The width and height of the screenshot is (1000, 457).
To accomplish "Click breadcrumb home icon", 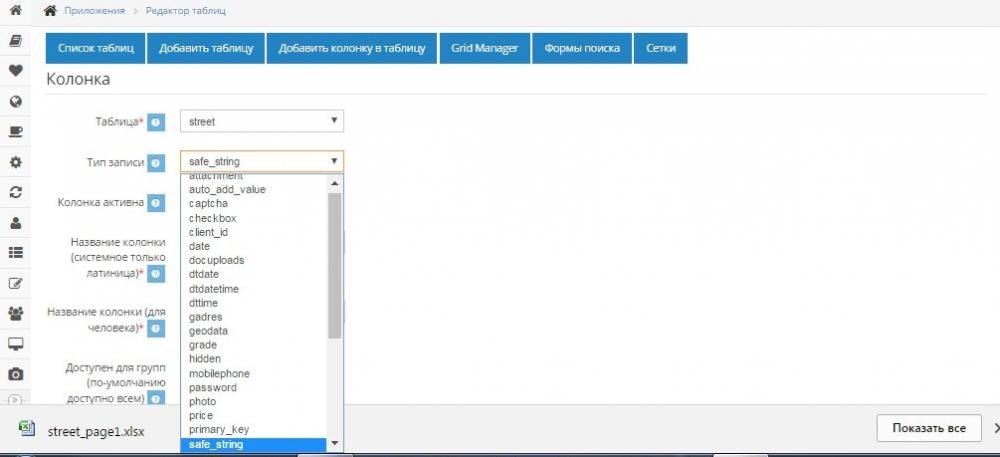I will [x=50, y=10].
